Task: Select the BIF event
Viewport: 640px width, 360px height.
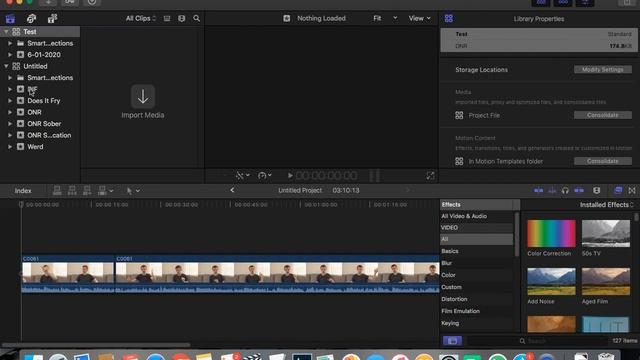Action: pyautogui.click(x=32, y=89)
